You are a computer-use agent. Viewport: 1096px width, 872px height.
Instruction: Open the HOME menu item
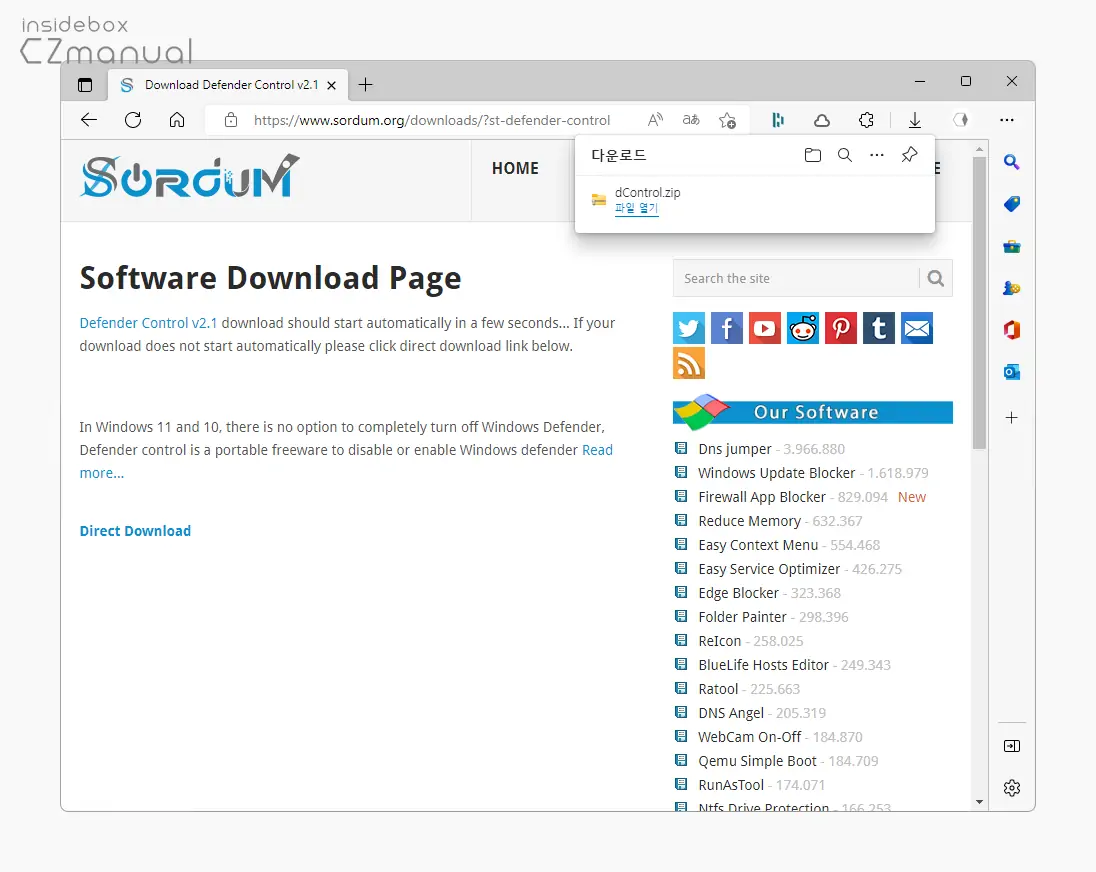515,168
